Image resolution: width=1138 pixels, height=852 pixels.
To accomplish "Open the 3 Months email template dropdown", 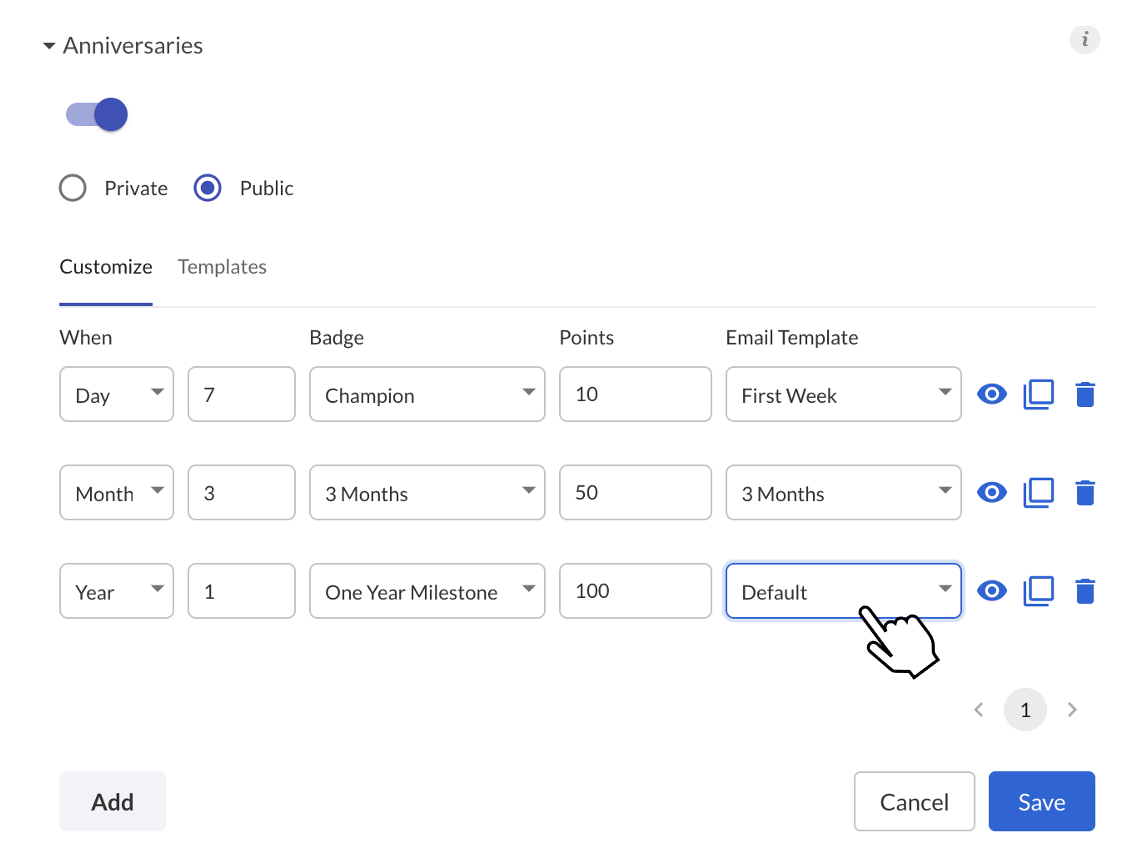I will point(844,493).
